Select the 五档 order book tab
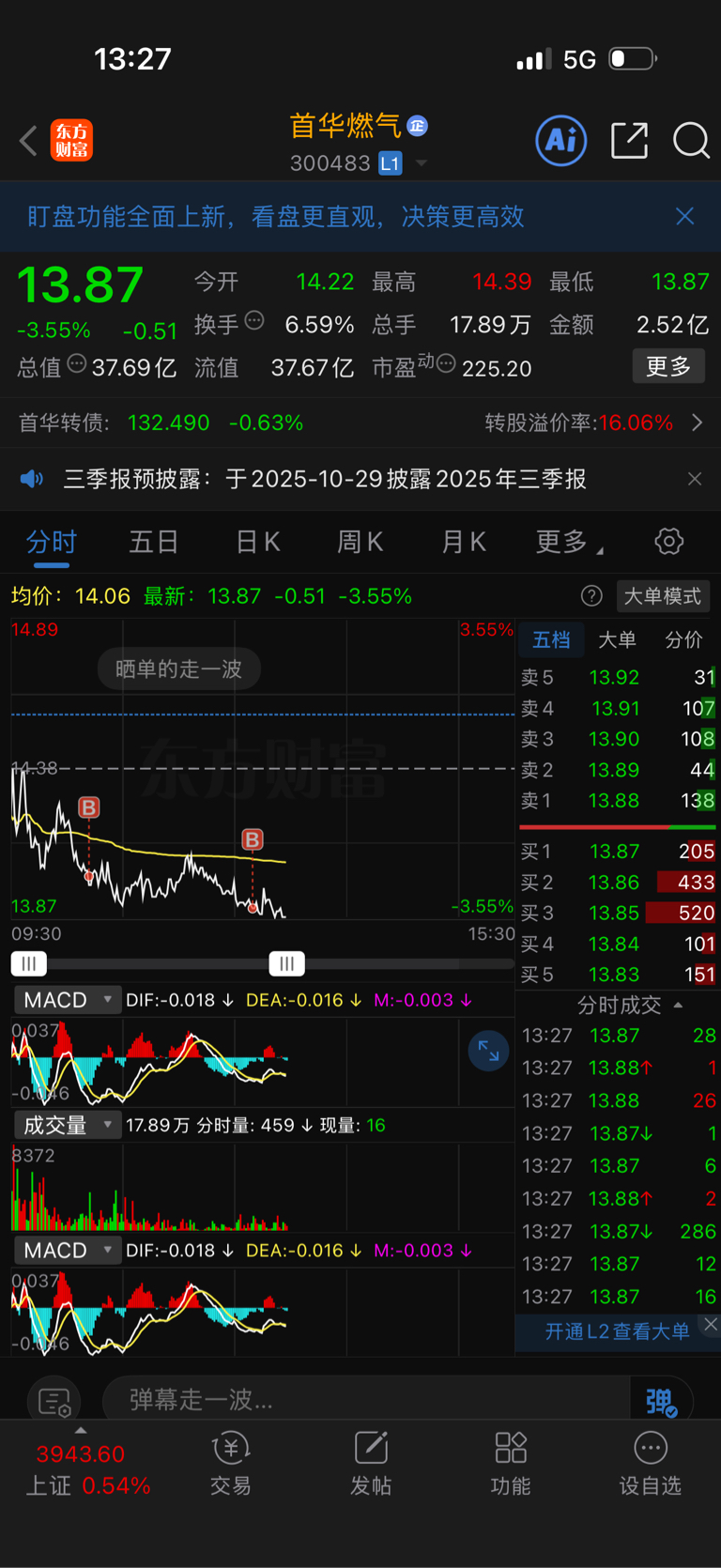721x1568 pixels. click(551, 639)
